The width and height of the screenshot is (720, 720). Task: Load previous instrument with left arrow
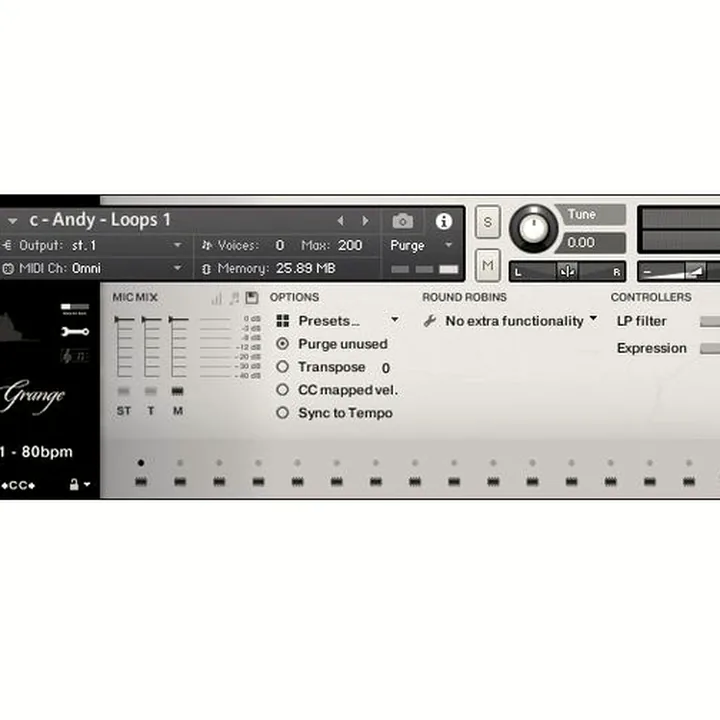tap(341, 221)
